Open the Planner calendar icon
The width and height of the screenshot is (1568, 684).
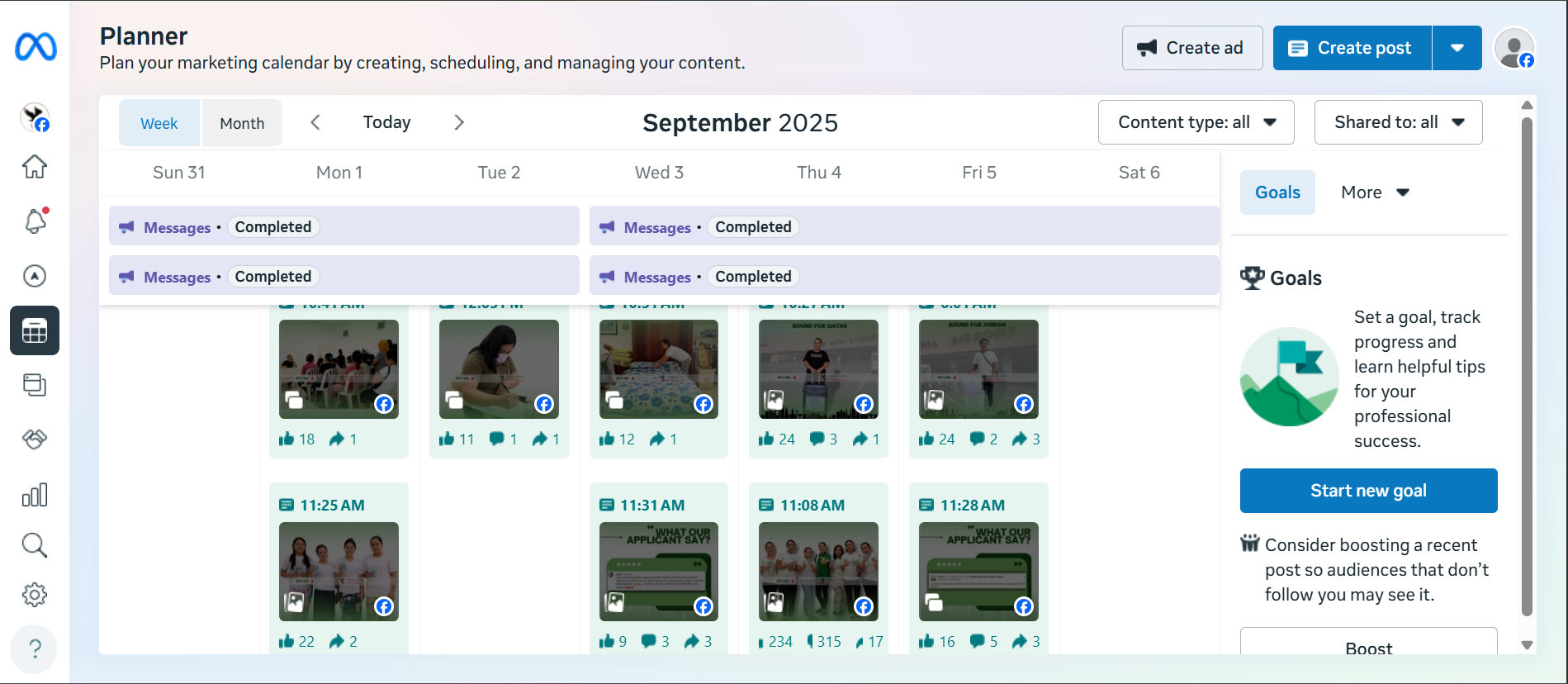tap(35, 330)
